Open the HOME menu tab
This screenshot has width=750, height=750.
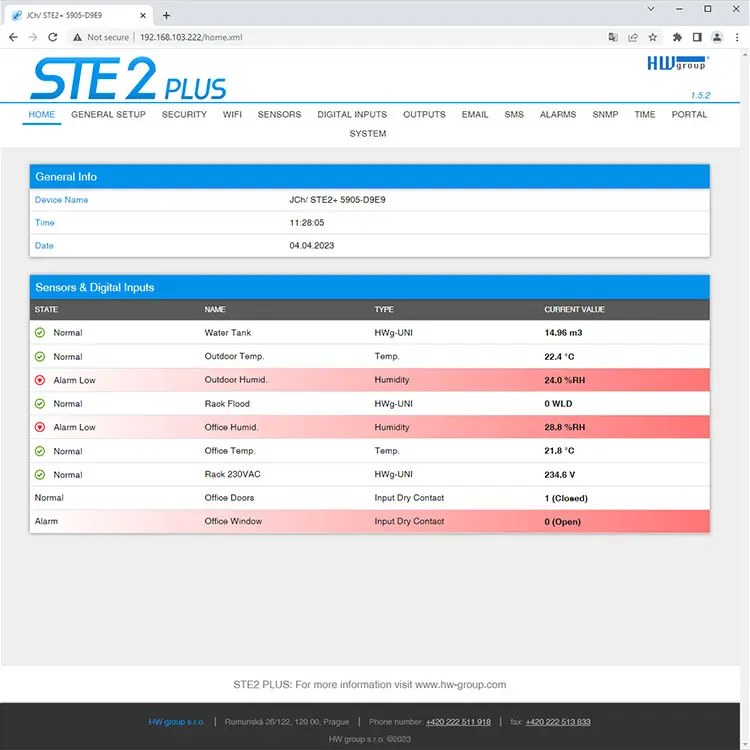tap(42, 114)
